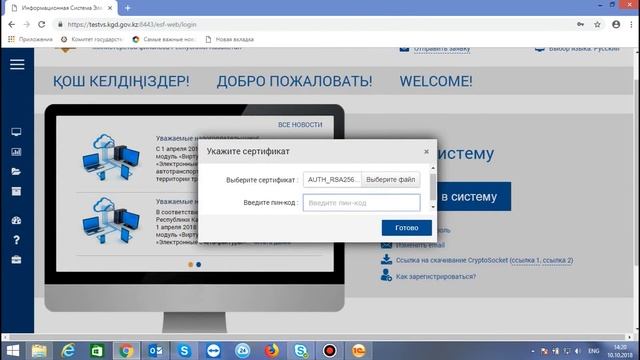Screen dimensions: 640x360
Task: Click the Отправить заявку link
Action: point(442,49)
